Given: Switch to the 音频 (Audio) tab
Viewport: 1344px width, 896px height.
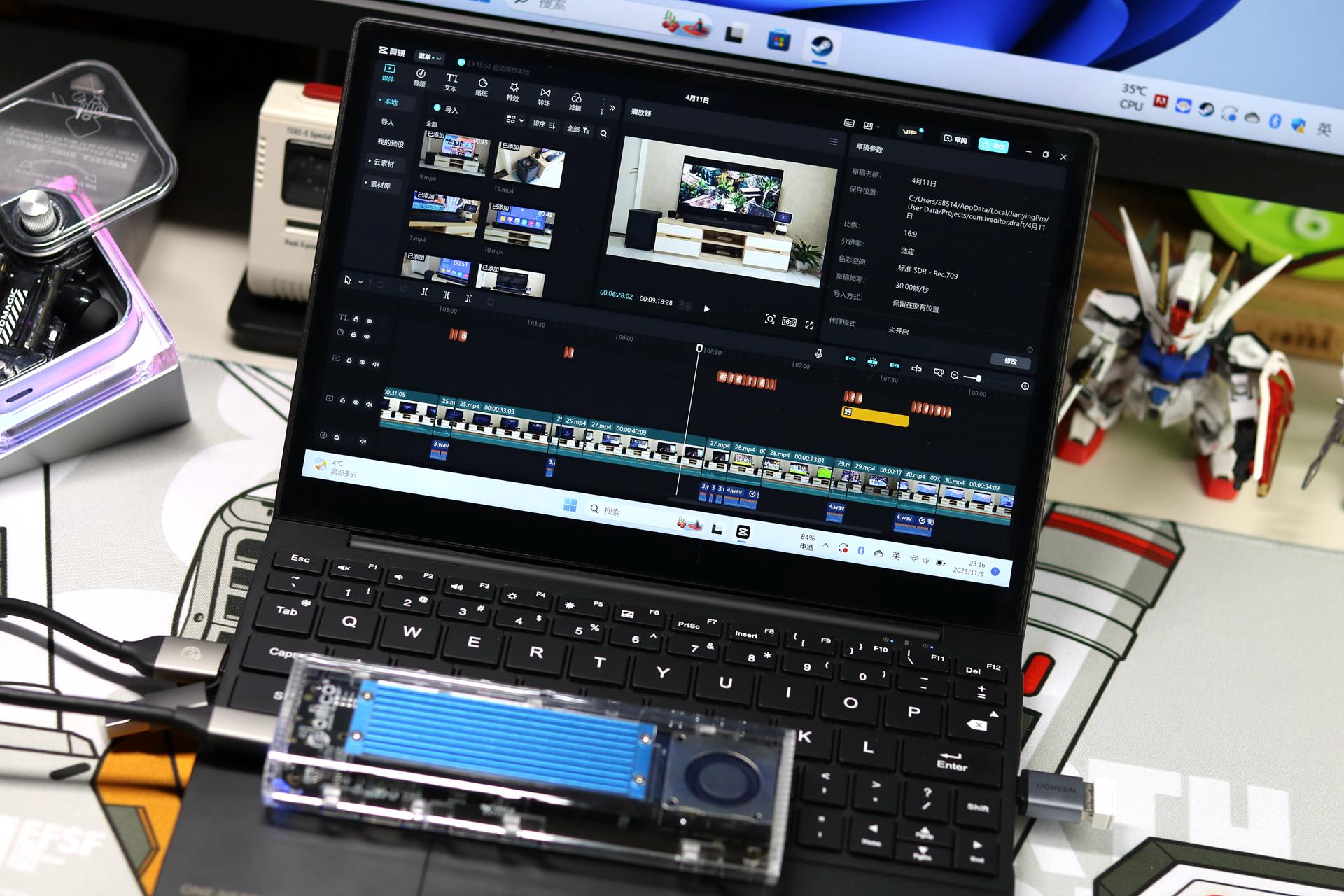Looking at the screenshot, I should (x=420, y=77).
